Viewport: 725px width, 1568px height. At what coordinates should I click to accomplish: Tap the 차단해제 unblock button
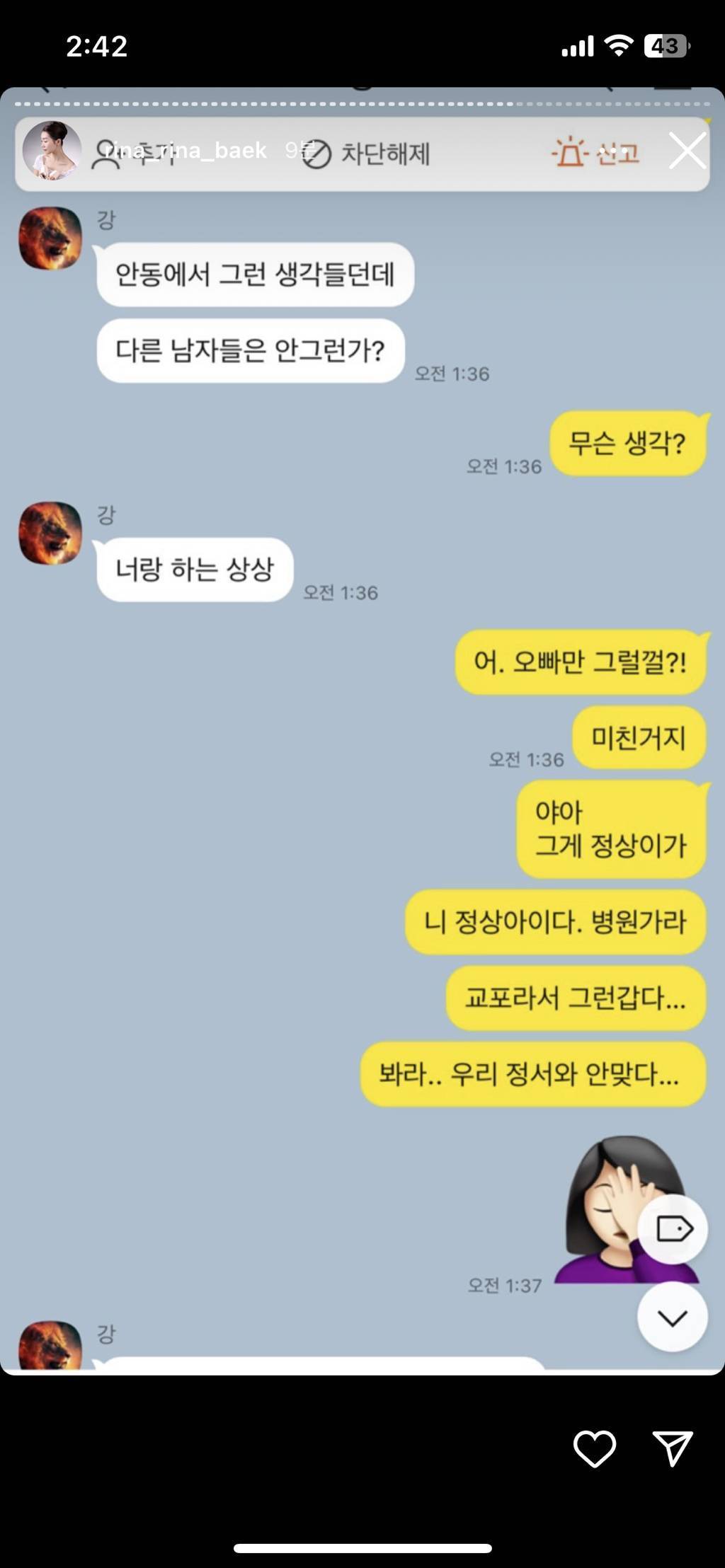point(366,154)
